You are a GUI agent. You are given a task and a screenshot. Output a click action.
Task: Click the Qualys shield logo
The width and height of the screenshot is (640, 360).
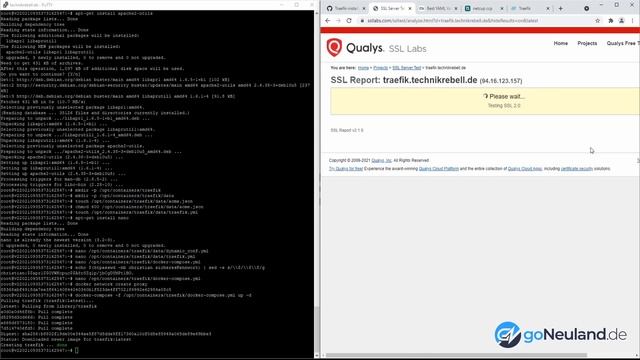(x=334, y=47)
